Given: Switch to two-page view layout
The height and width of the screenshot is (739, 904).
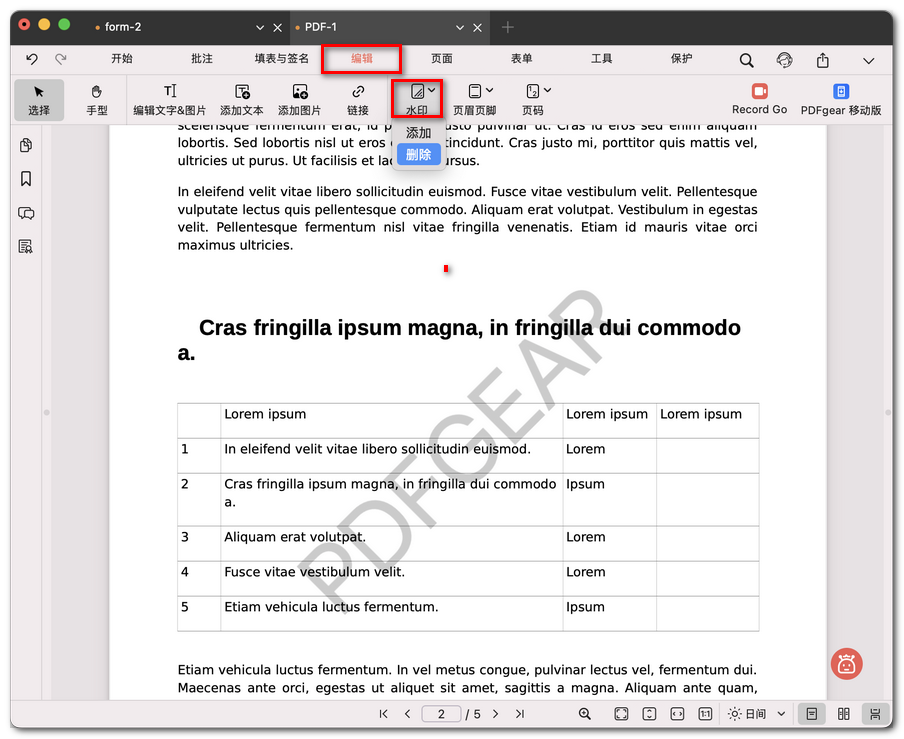Looking at the screenshot, I should point(844,714).
